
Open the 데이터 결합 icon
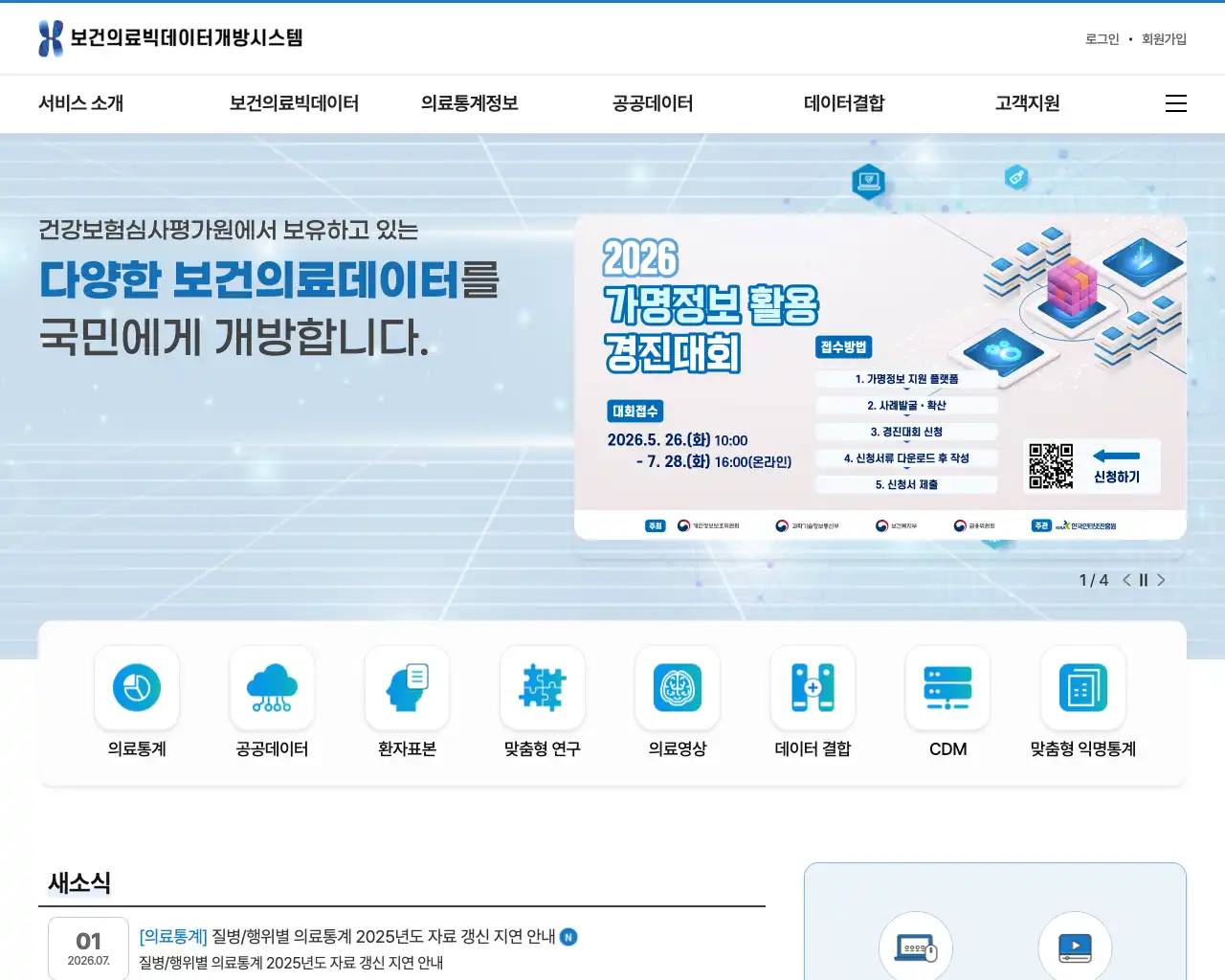(x=813, y=687)
